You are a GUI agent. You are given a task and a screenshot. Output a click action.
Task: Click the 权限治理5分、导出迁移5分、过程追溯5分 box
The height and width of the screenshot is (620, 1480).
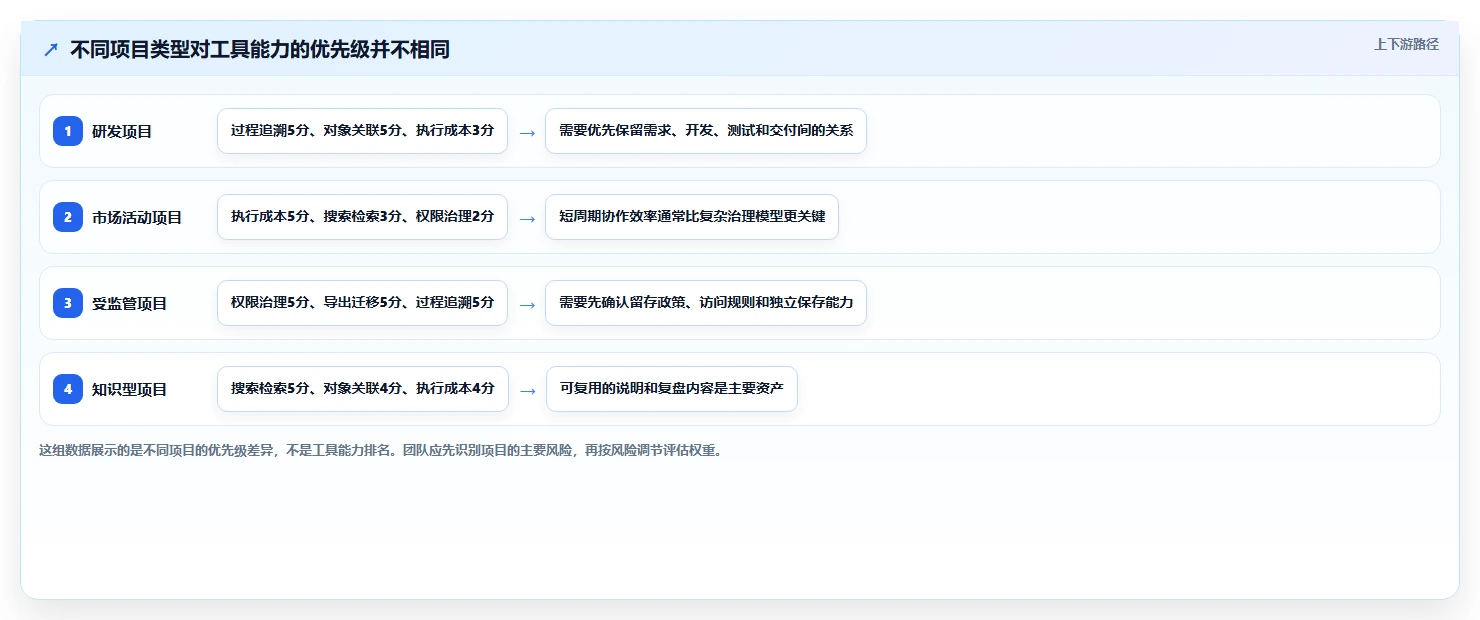click(x=362, y=303)
